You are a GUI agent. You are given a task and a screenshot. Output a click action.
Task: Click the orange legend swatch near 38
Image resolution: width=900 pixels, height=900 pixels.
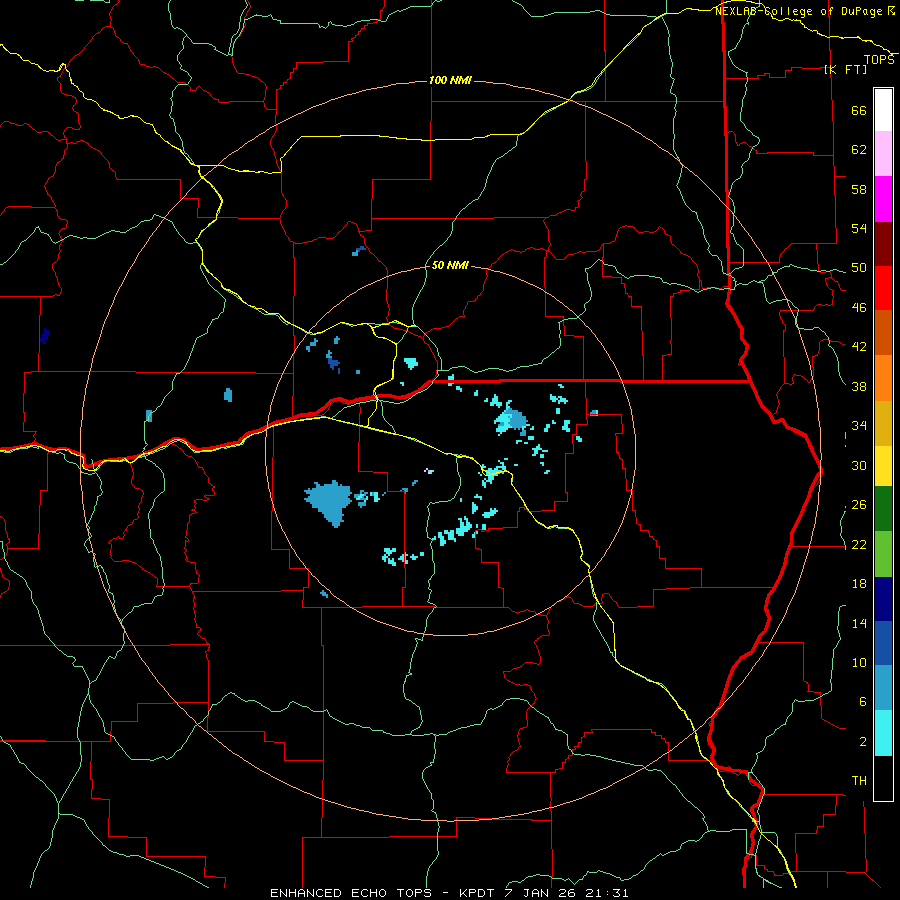click(x=883, y=378)
